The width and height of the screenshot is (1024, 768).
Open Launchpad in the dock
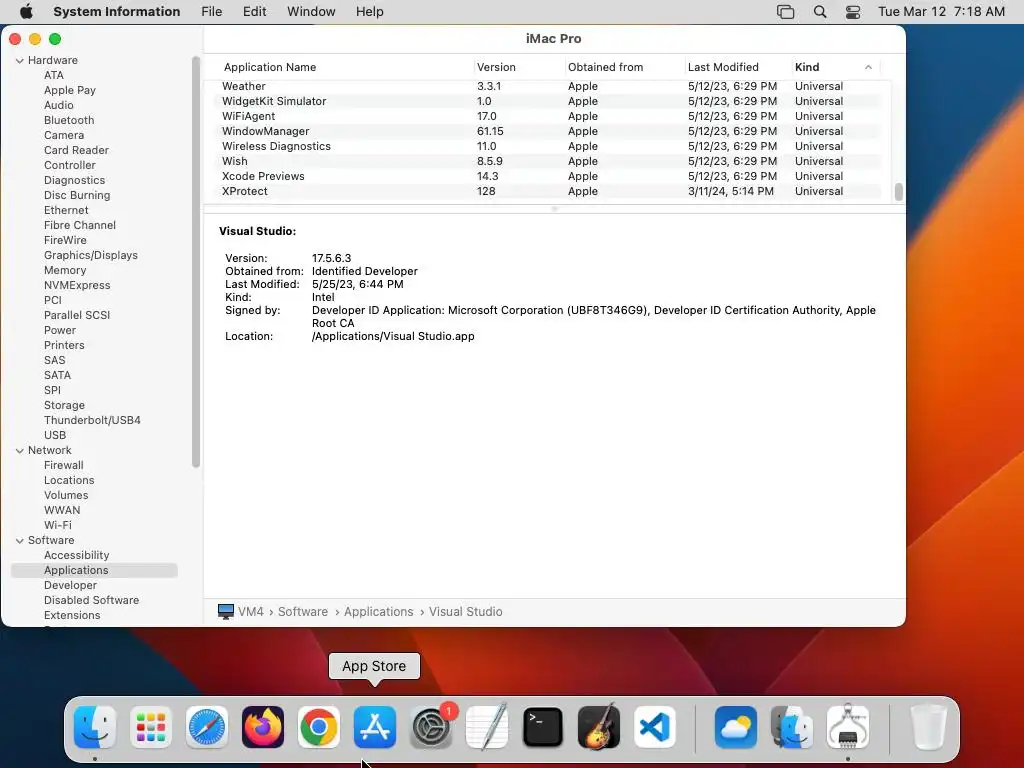point(151,727)
